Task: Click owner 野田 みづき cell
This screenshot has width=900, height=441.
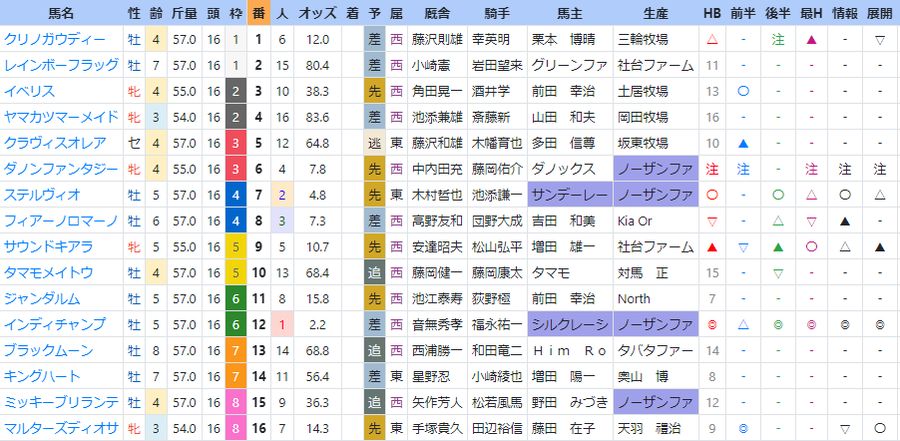Action: [x=570, y=402]
